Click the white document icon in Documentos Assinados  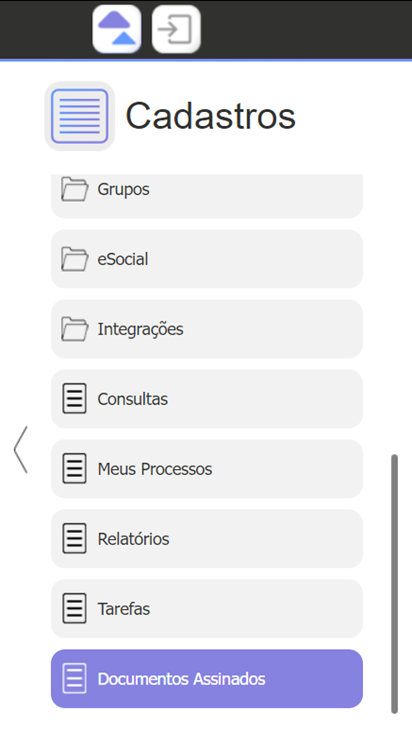[74, 679]
